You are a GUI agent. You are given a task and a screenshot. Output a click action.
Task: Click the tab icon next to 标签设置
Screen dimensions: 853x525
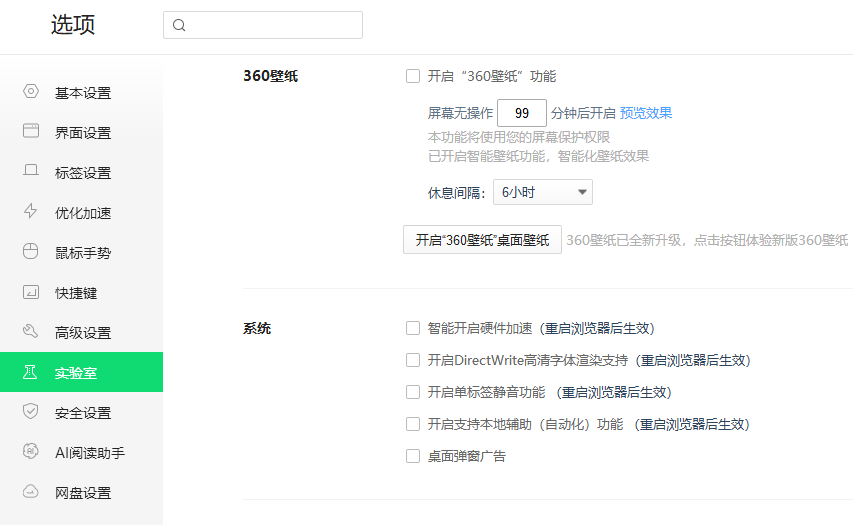pos(31,171)
